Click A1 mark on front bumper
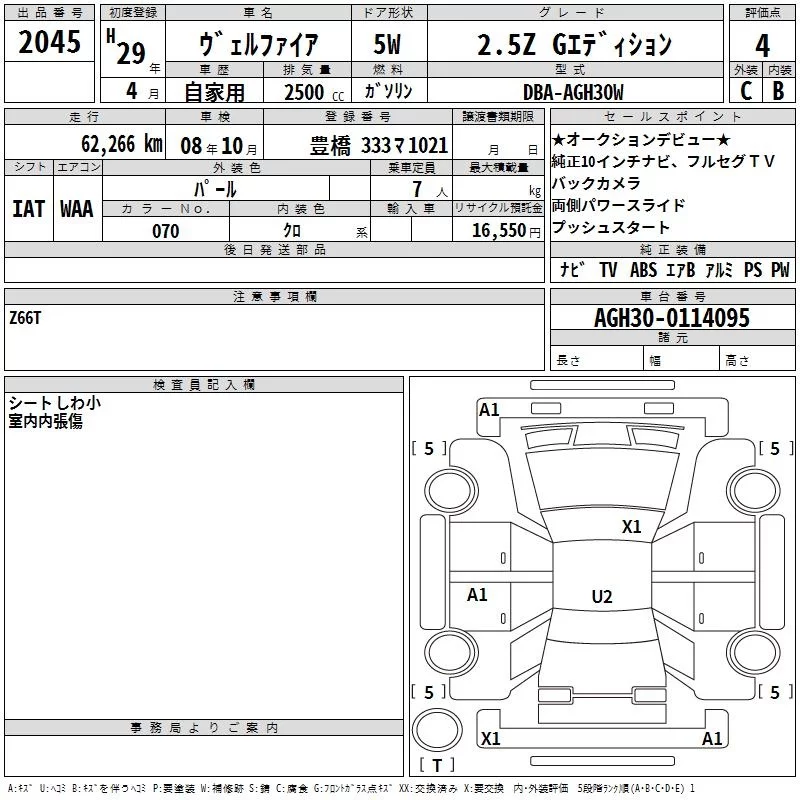The width and height of the screenshot is (800, 800). (x=489, y=410)
